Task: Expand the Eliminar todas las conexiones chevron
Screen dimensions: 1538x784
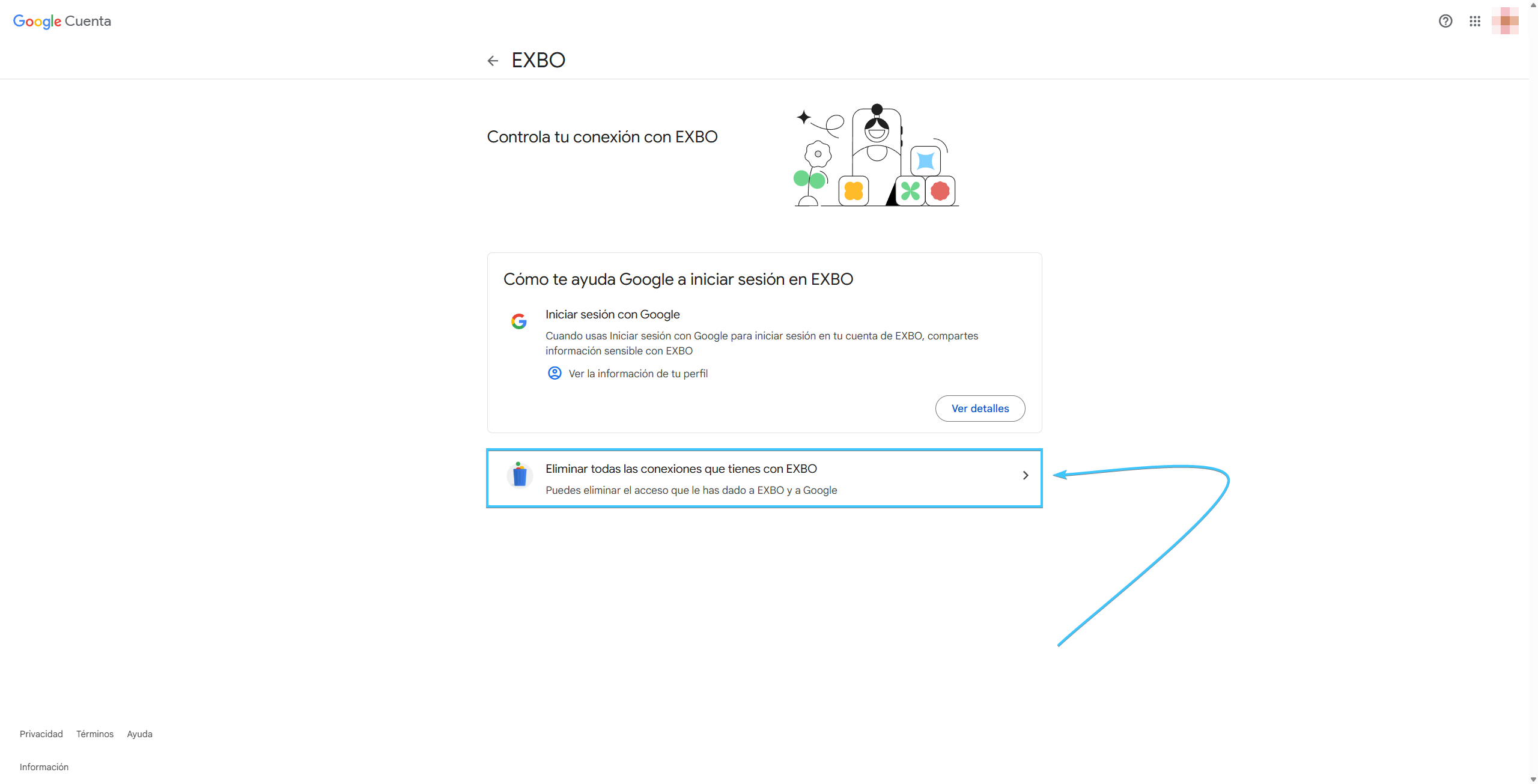Action: coord(1026,475)
